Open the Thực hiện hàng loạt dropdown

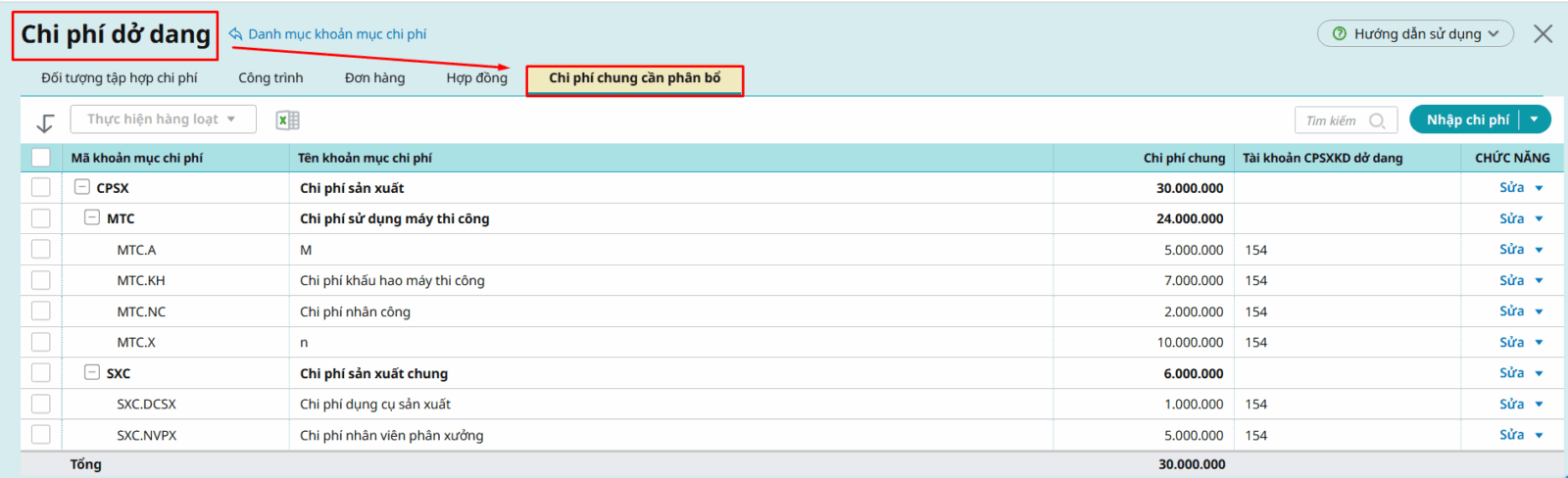pos(163,119)
